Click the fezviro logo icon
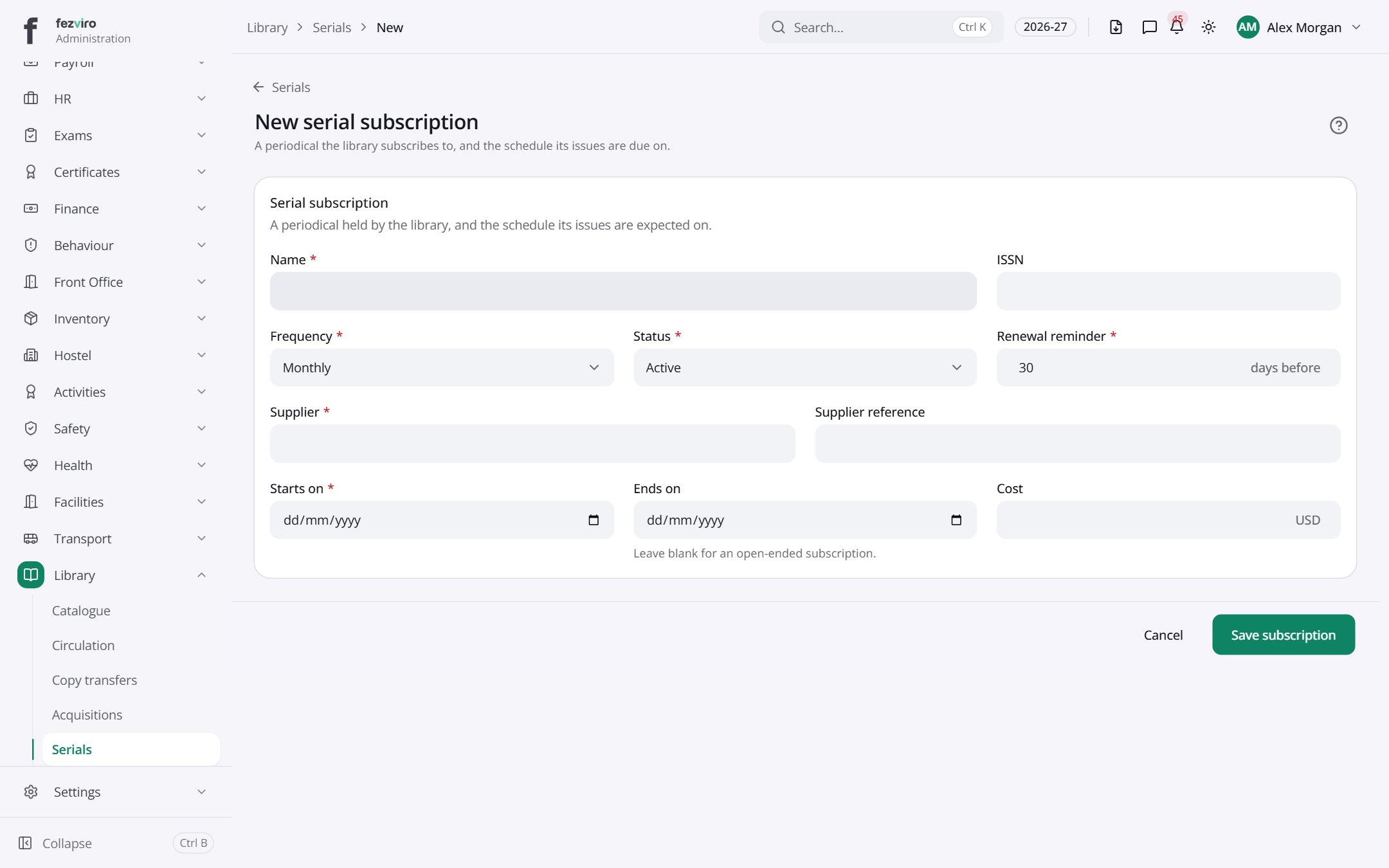Screen dimensions: 1389x868 [x=30, y=30]
